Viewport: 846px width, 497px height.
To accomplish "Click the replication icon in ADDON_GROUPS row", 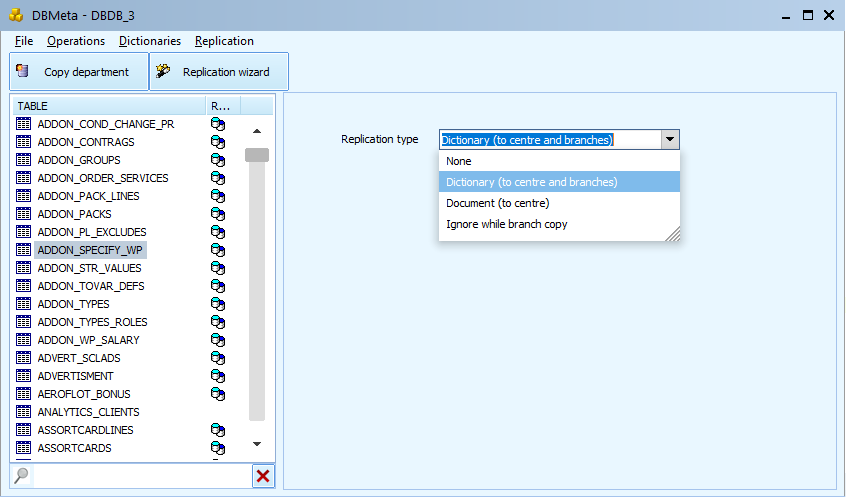I will [217, 160].
